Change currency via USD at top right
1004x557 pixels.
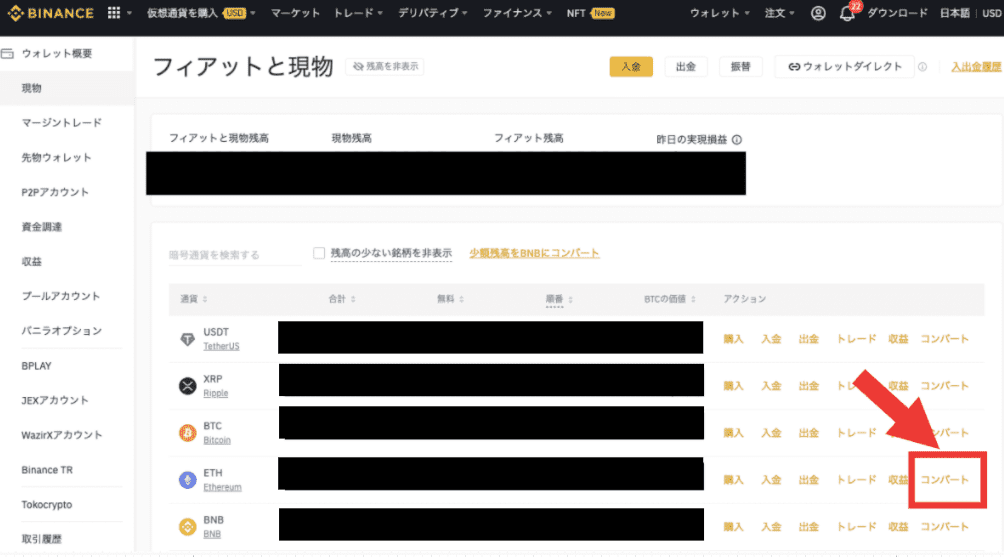(x=992, y=13)
